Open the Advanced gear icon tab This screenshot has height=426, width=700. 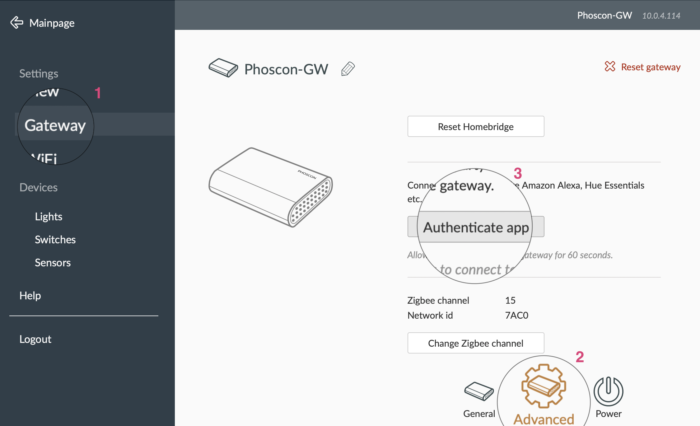(544, 388)
